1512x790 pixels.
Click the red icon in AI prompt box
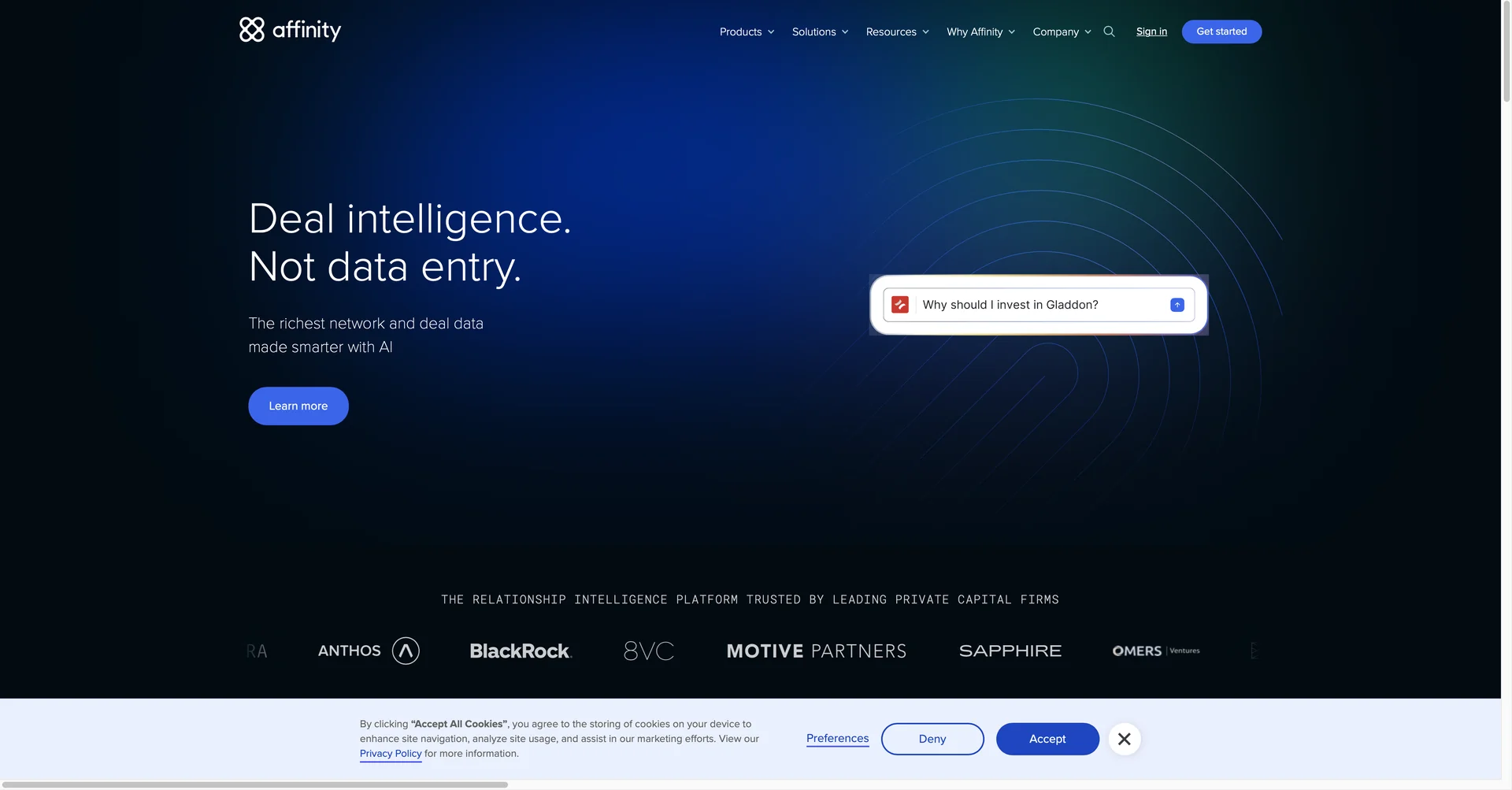tap(900, 305)
